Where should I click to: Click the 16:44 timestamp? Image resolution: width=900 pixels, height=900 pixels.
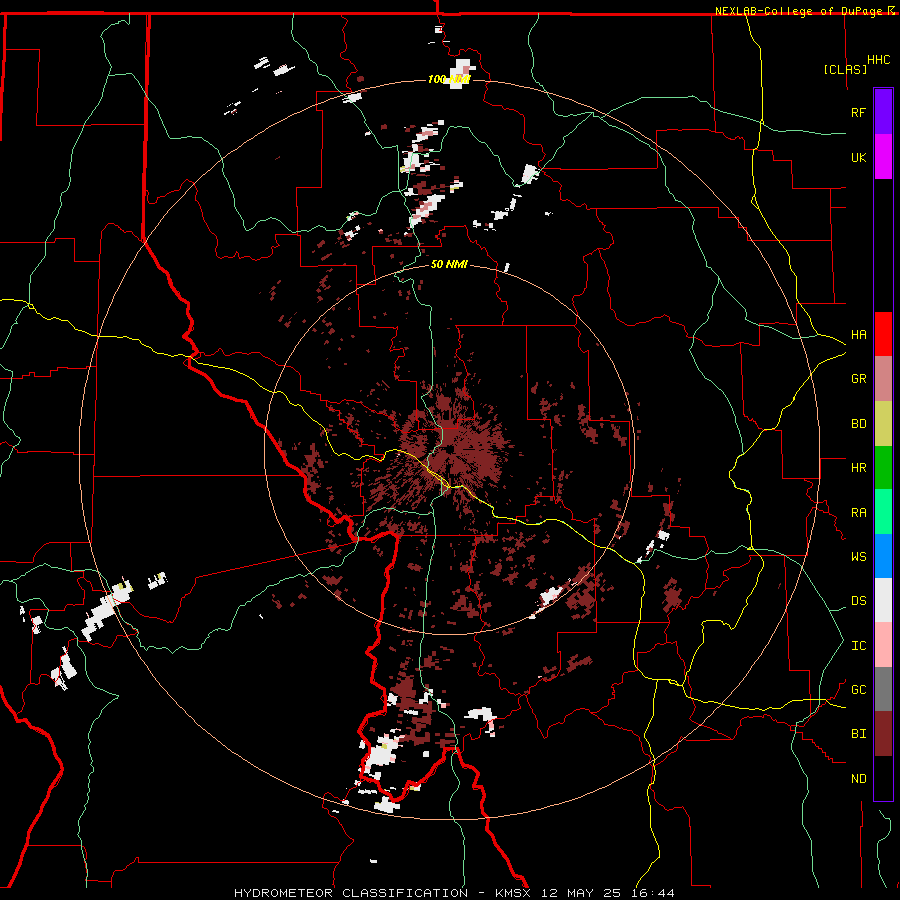coord(655,893)
